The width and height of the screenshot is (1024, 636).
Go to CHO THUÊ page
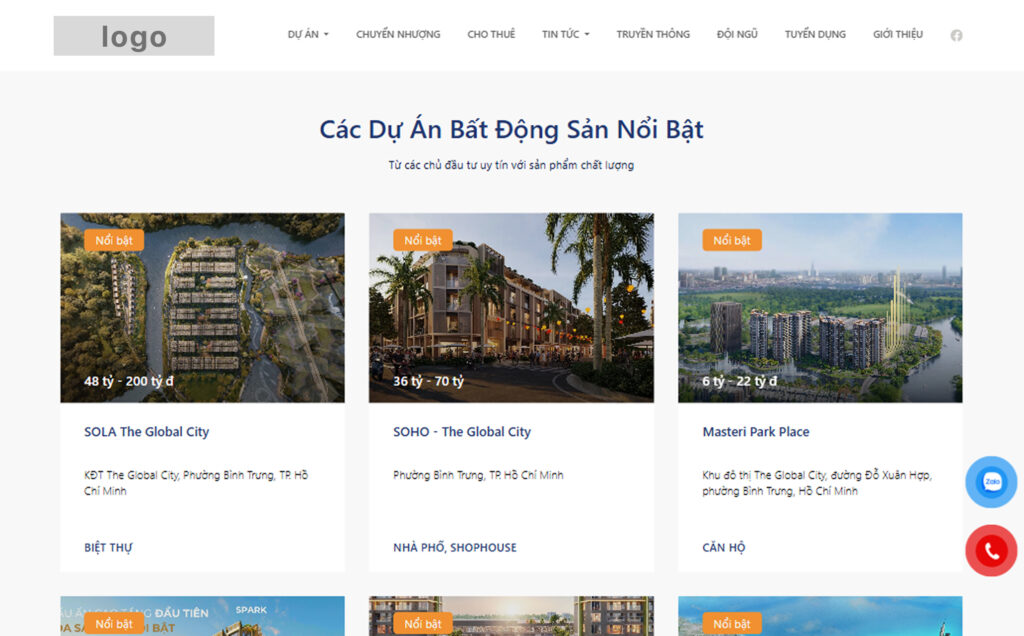(491, 34)
